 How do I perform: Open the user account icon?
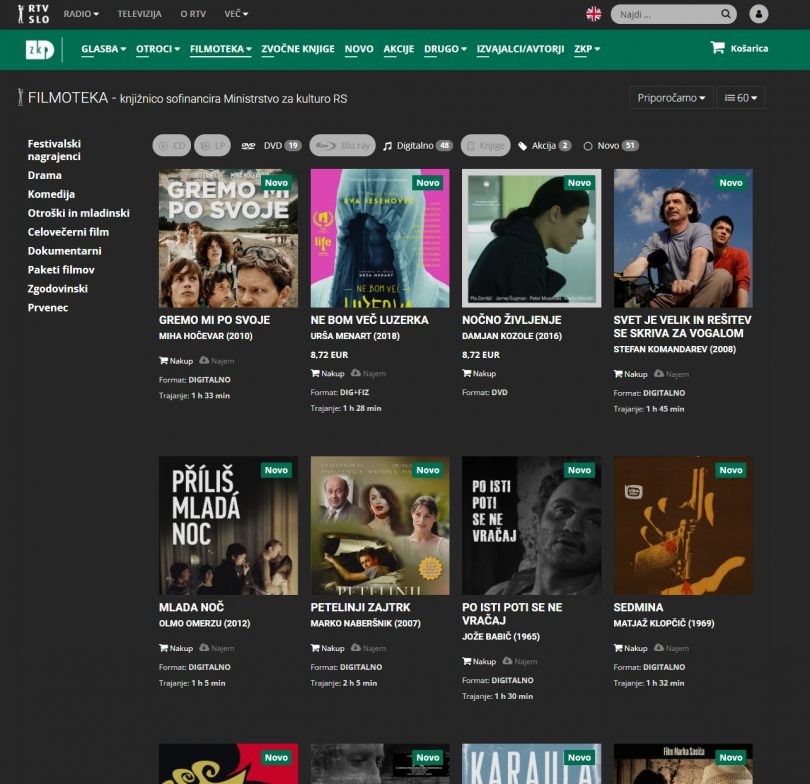[x=758, y=14]
